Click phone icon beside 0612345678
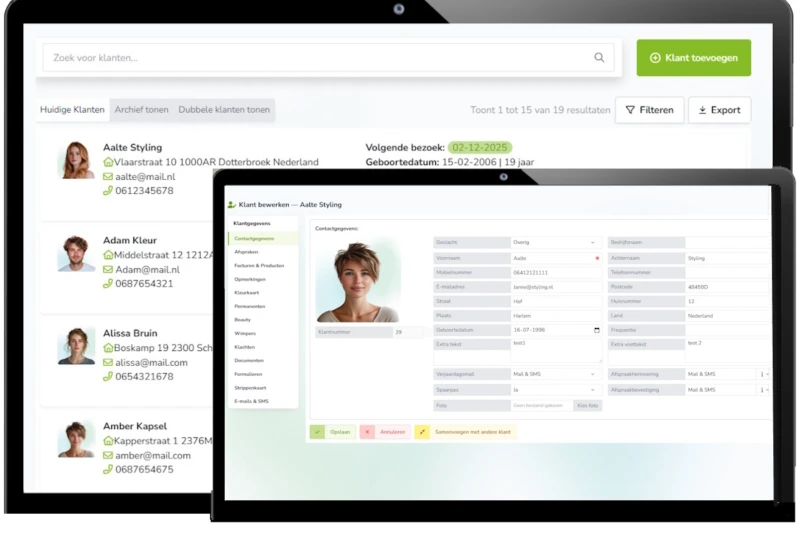The width and height of the screenshot is (800, 533). tap(108, 191)
